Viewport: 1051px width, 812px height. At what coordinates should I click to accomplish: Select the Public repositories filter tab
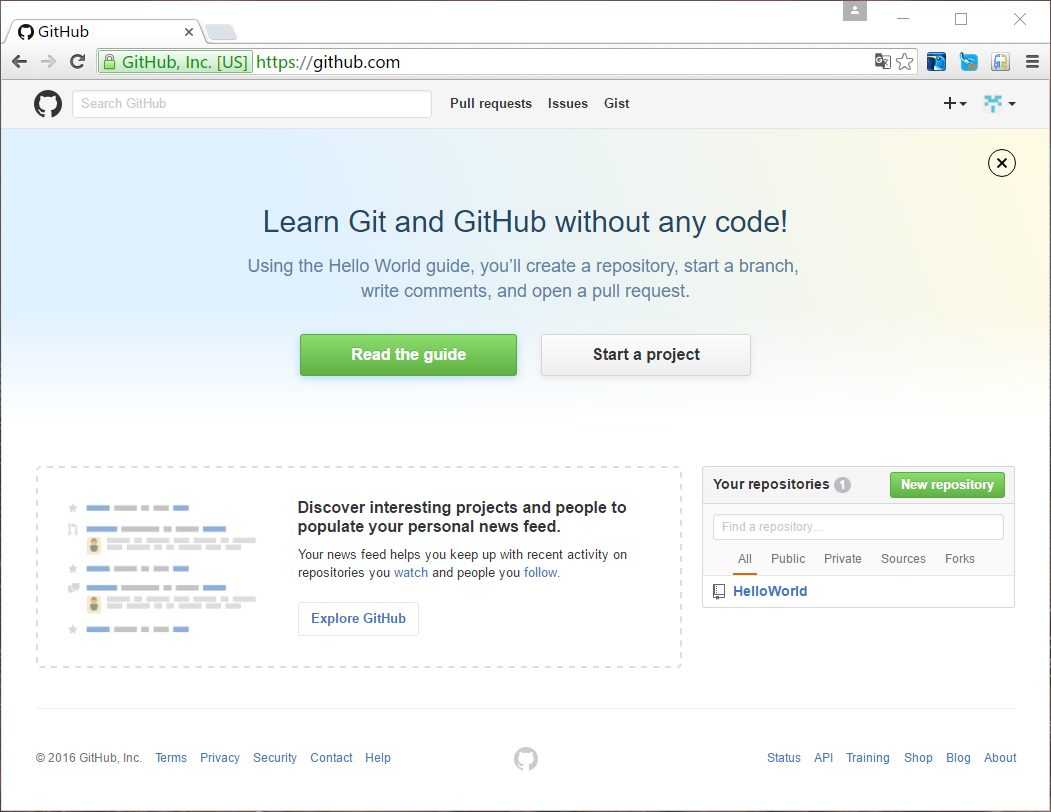788,559
